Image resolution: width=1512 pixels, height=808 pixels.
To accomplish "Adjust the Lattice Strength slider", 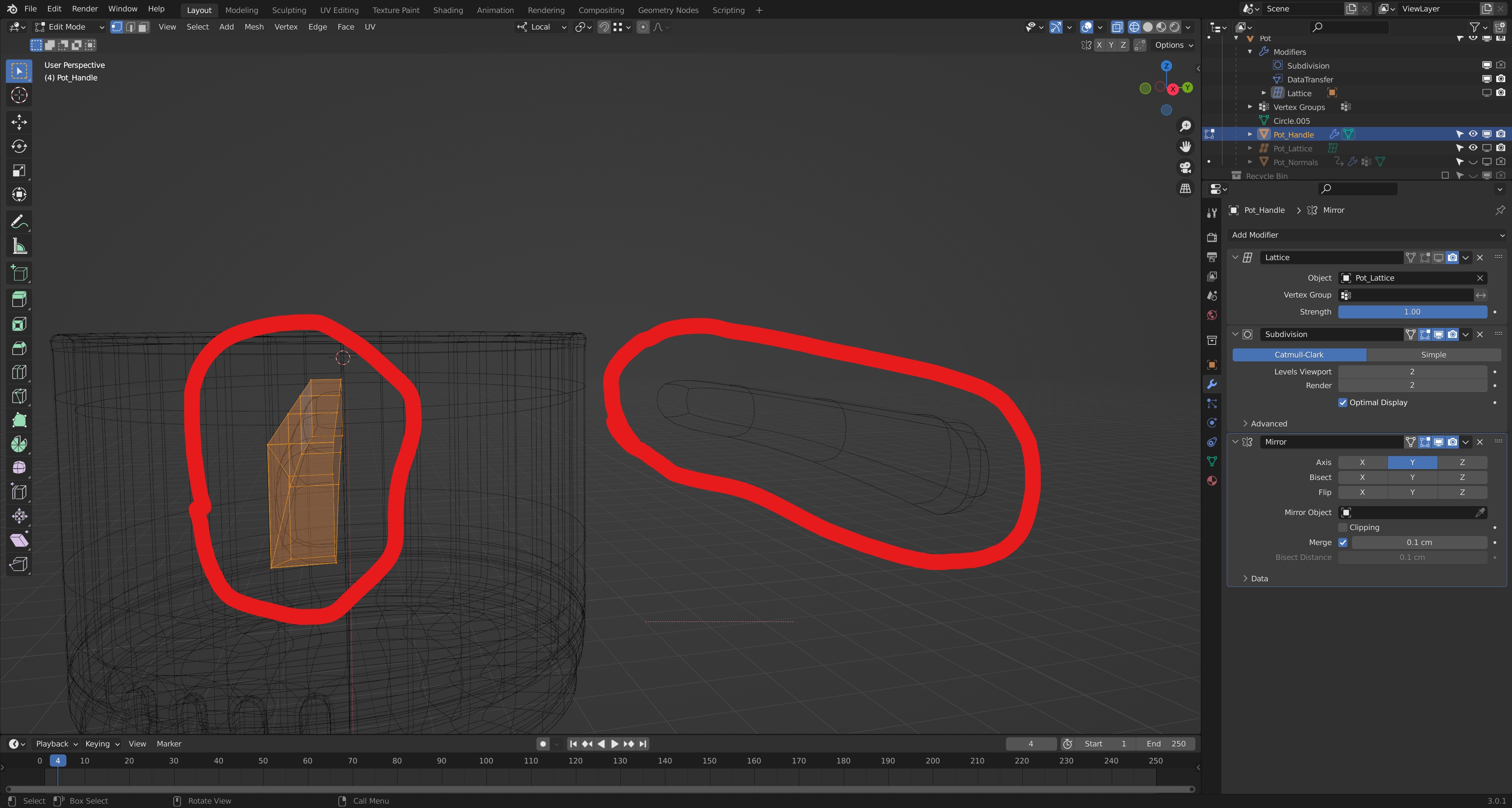I will pyautogui.click(x=1412, y=312).
